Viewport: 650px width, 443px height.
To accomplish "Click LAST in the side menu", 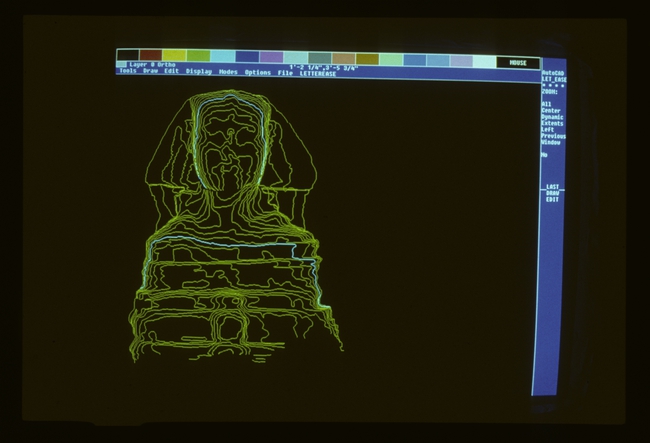I will pyautogui.click(x=552, y=187).
